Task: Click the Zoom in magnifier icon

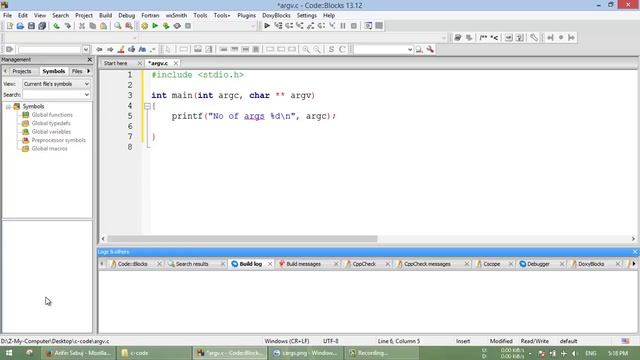Action: (x=306, y=49)
